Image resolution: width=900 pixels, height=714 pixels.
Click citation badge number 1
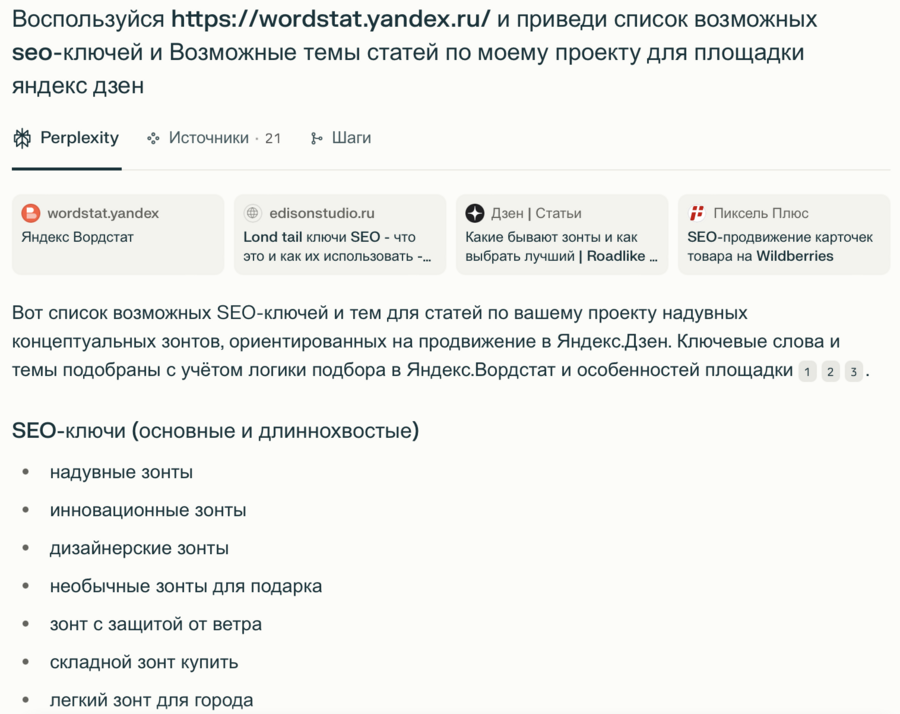coord(808,372)
